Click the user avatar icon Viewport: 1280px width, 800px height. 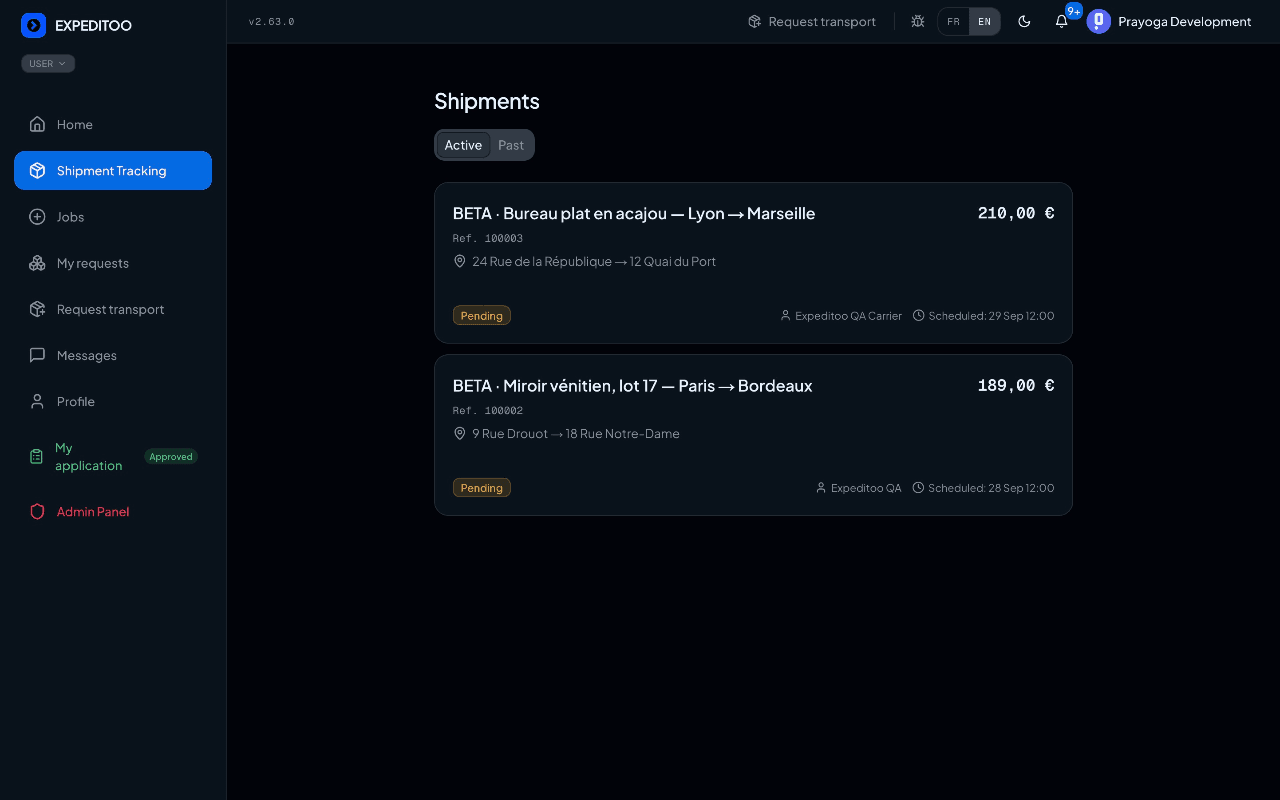tap(1099, 21)
